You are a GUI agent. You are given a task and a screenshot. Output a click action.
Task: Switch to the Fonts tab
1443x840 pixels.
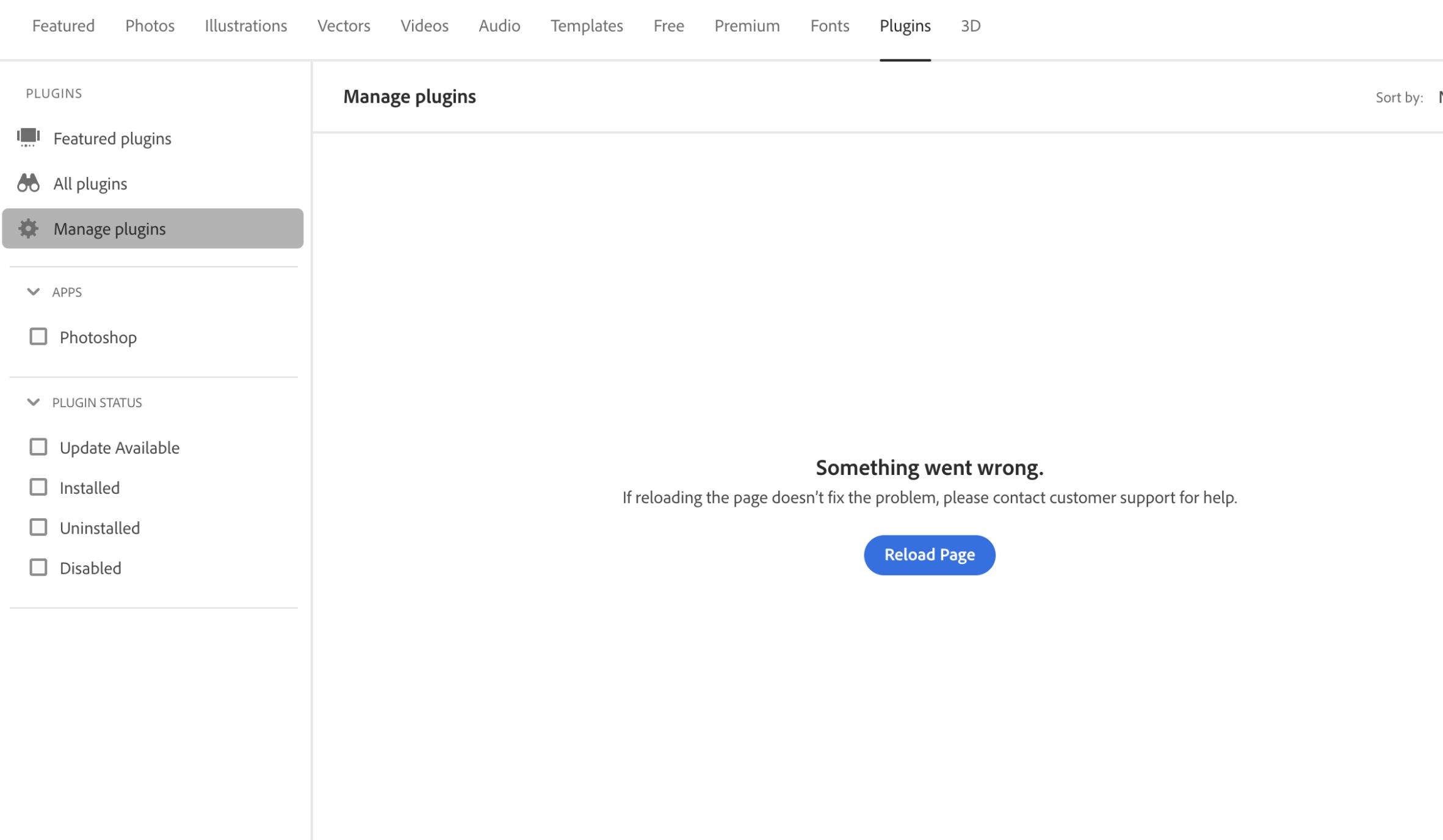[830, 26]
